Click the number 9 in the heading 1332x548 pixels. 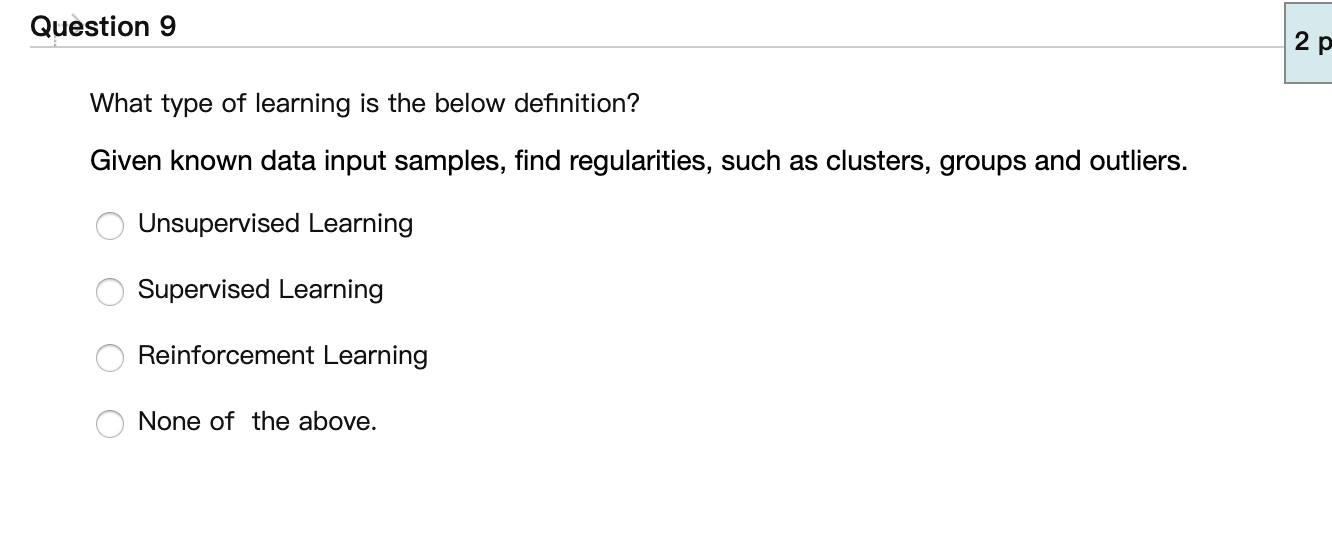point(167,27)
